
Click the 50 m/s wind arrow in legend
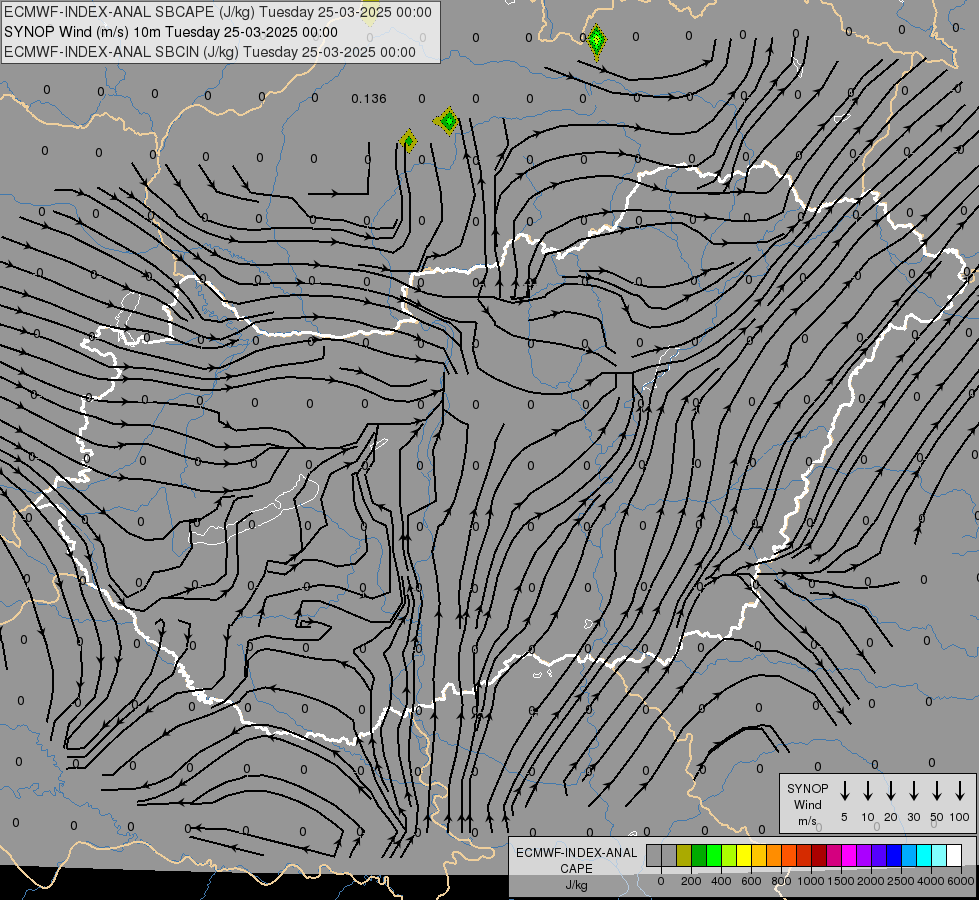click(x=937, y=790)
